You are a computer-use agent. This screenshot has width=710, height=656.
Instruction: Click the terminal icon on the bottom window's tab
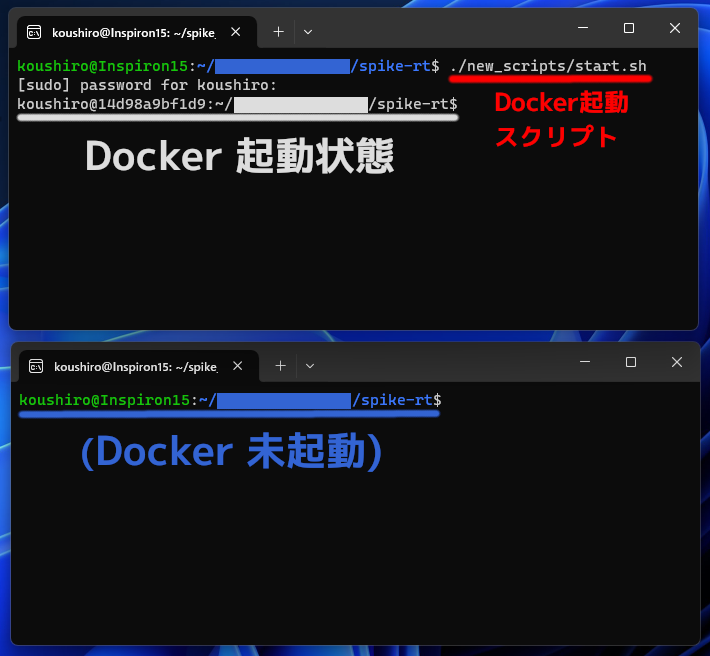pos(36,366)
